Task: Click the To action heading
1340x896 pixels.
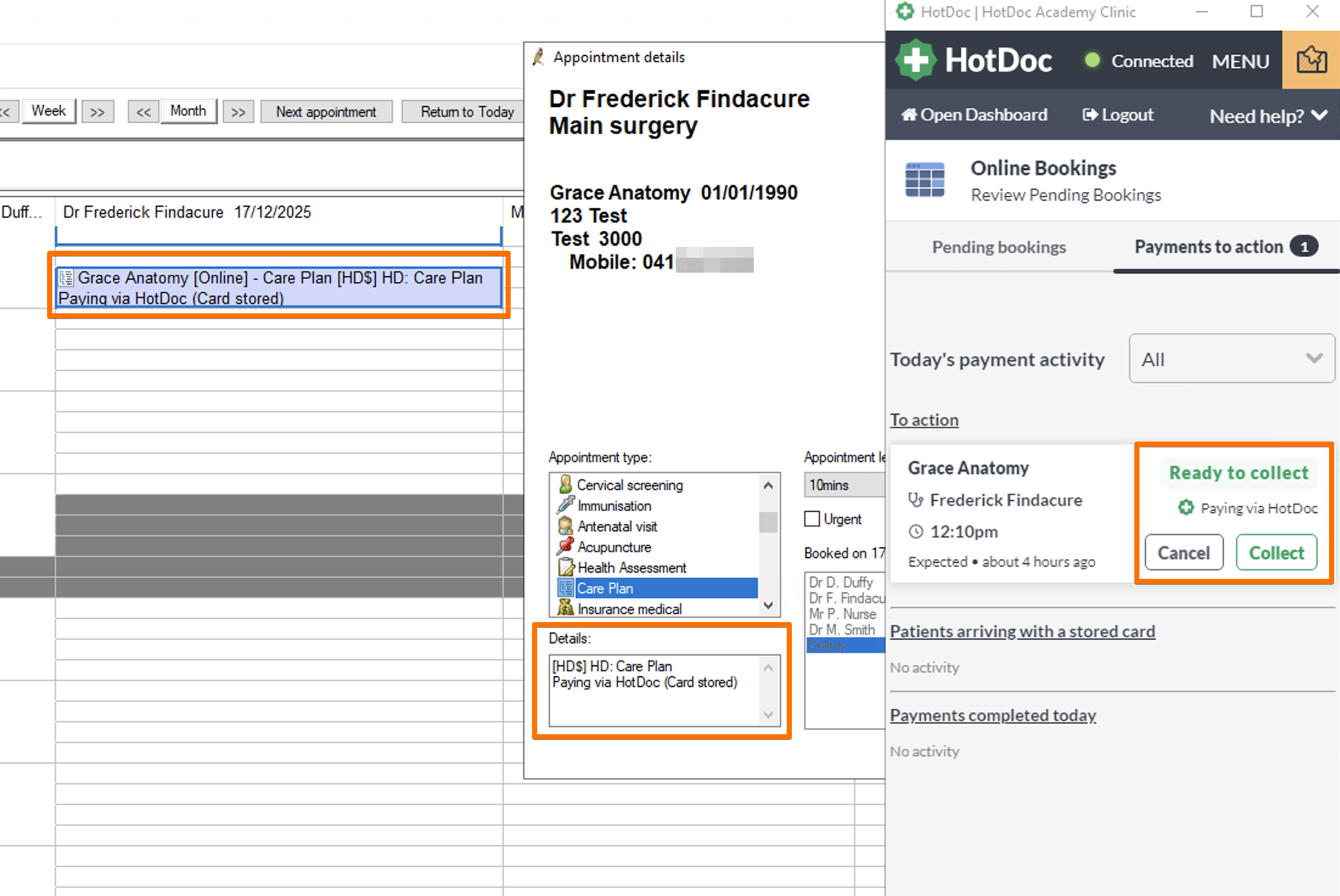Action: [x=924, y=420]
